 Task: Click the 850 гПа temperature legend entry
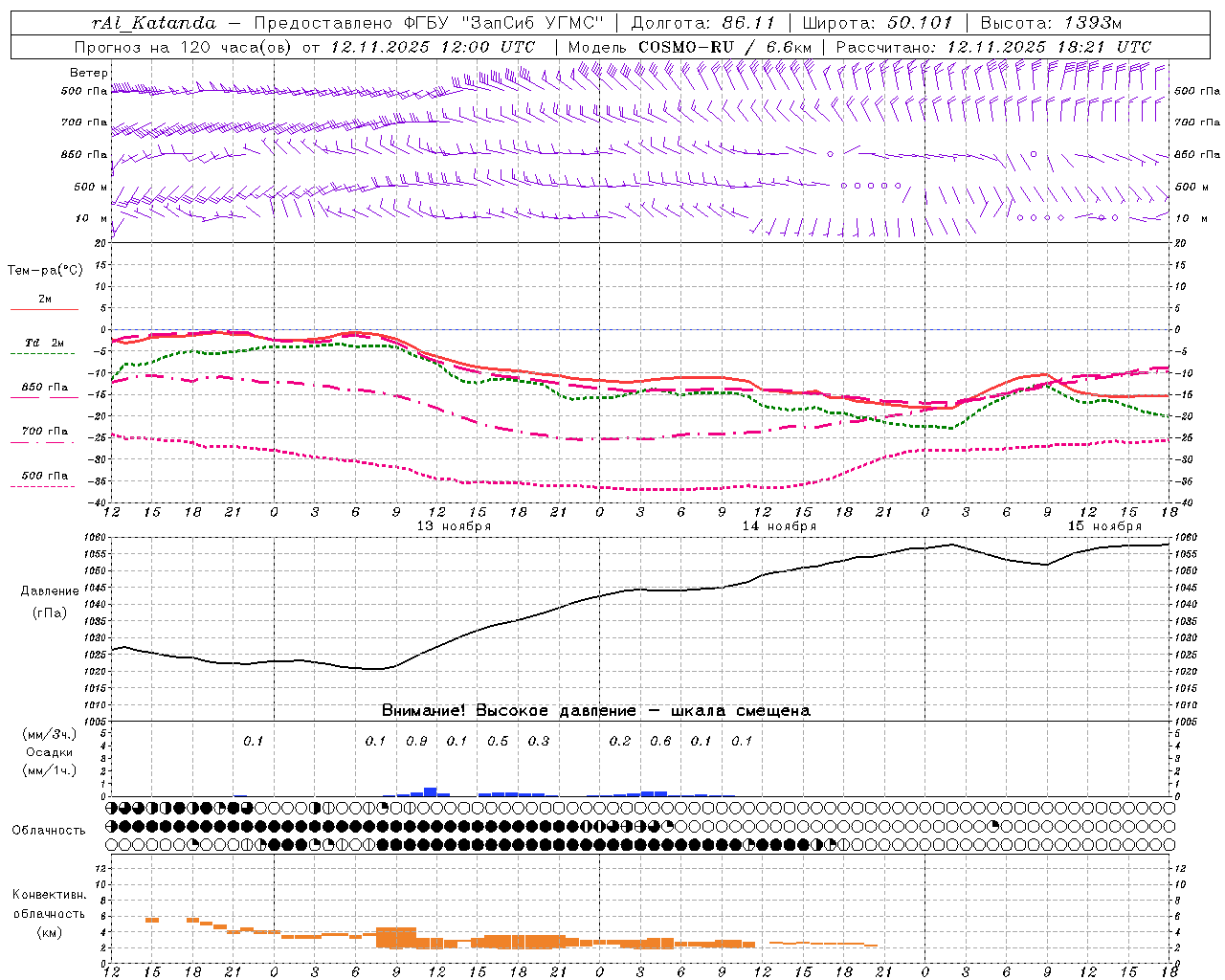tap(45, 388)
